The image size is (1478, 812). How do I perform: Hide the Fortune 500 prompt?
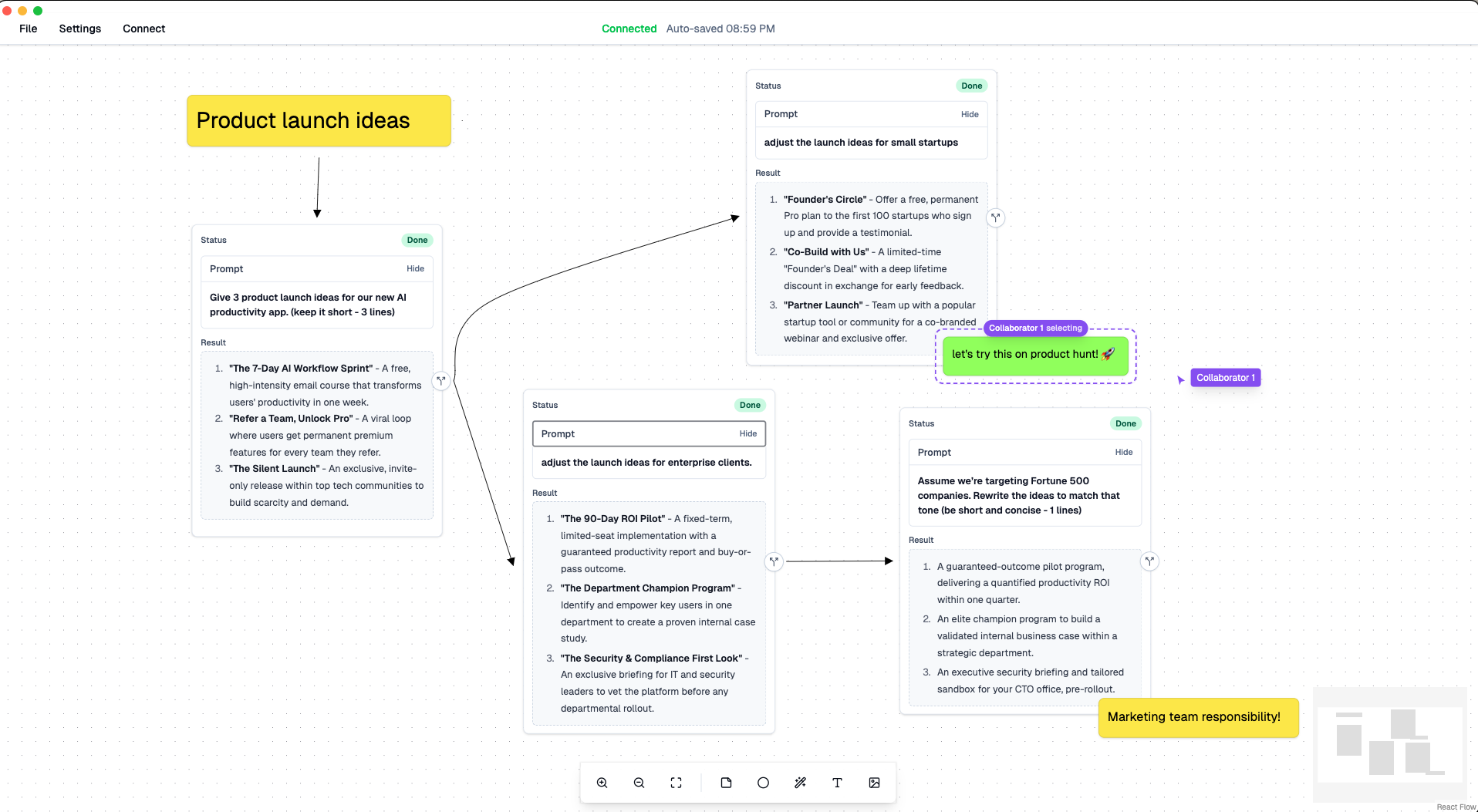pyautogui.click(x=1123, y=452)
